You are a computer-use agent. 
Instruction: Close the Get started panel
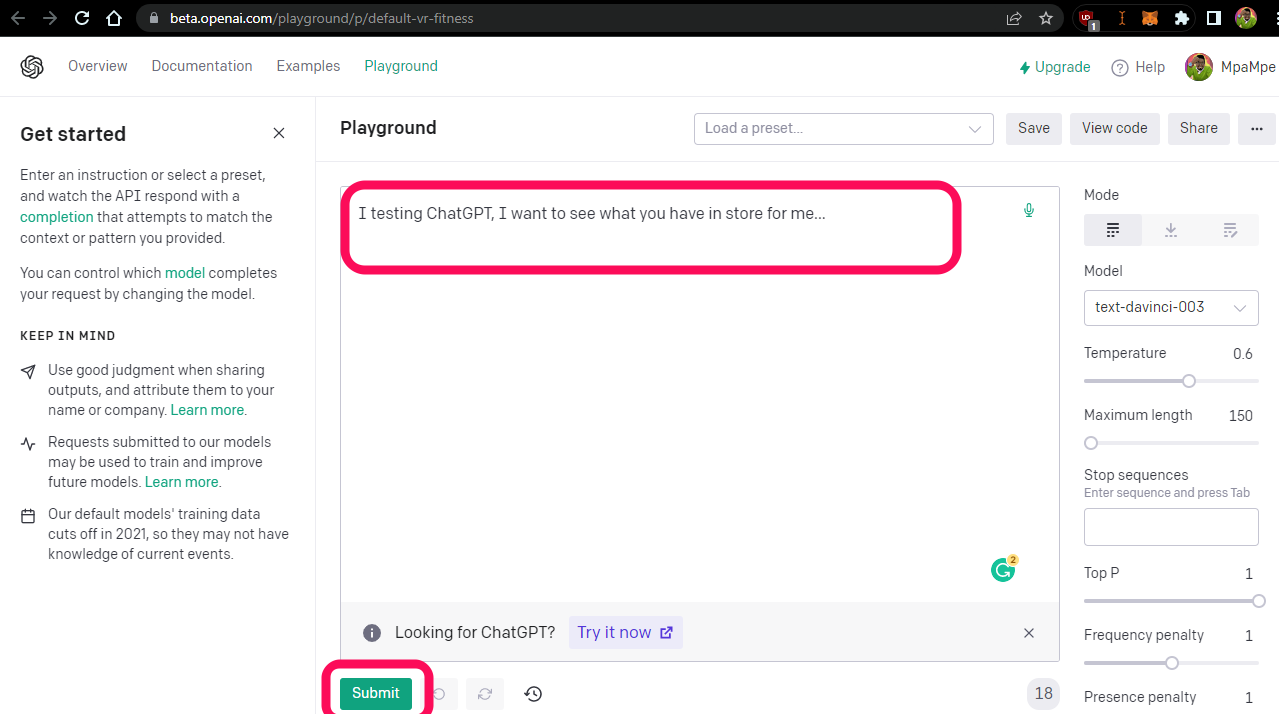tap(279, 133)
